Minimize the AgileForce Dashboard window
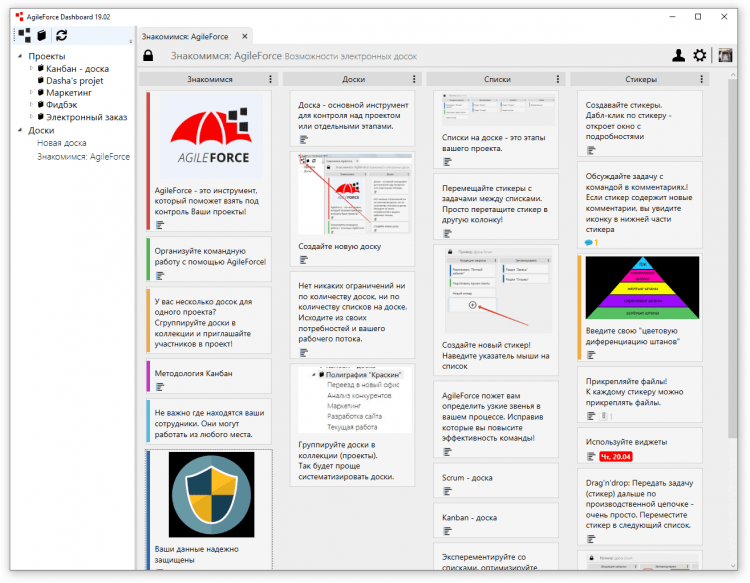 pos(672,17)
